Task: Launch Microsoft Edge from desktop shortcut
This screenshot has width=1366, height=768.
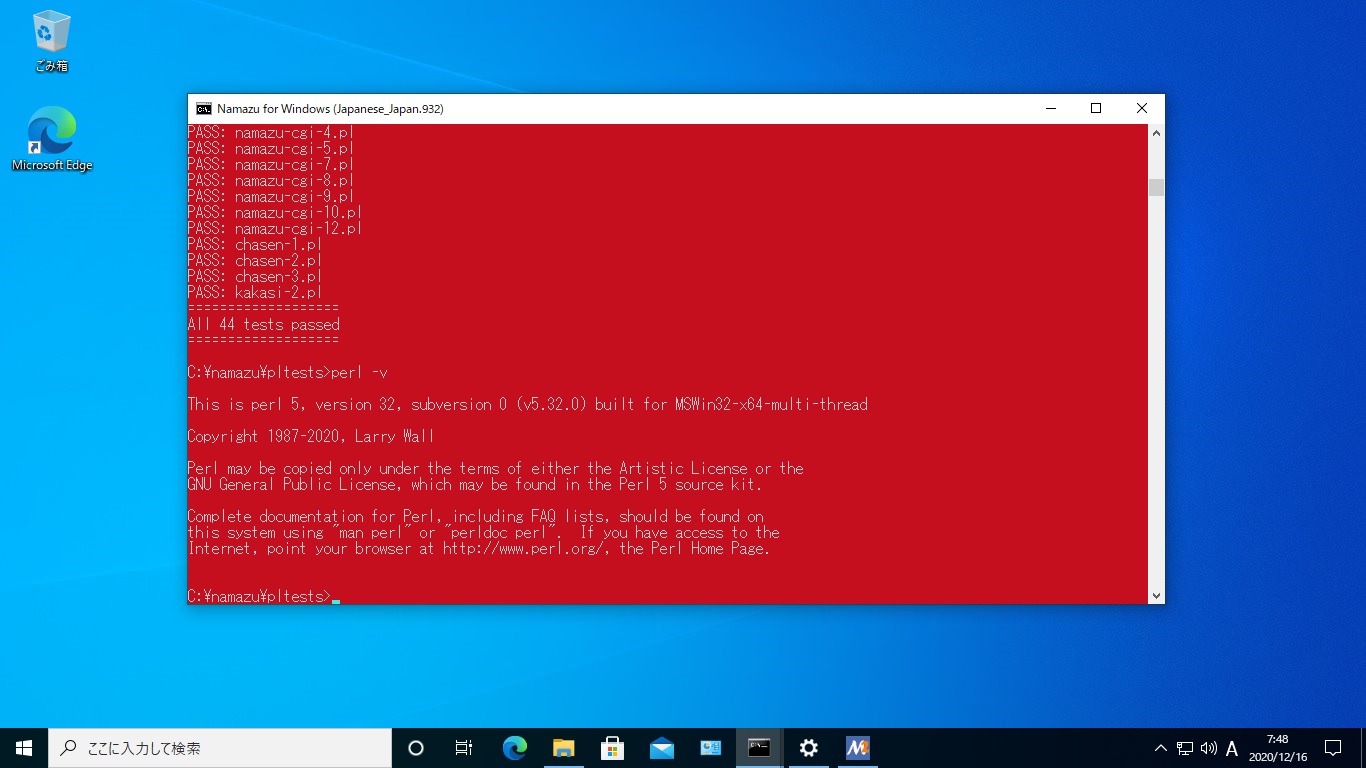Action: [51, 138]
